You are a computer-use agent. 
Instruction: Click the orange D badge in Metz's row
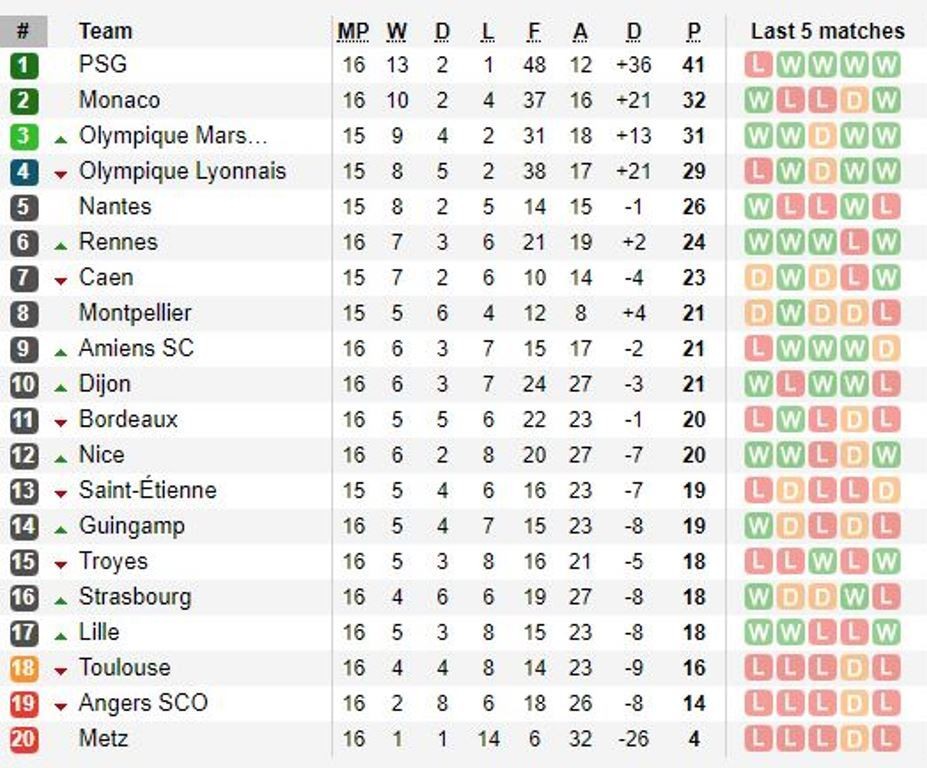854,740
